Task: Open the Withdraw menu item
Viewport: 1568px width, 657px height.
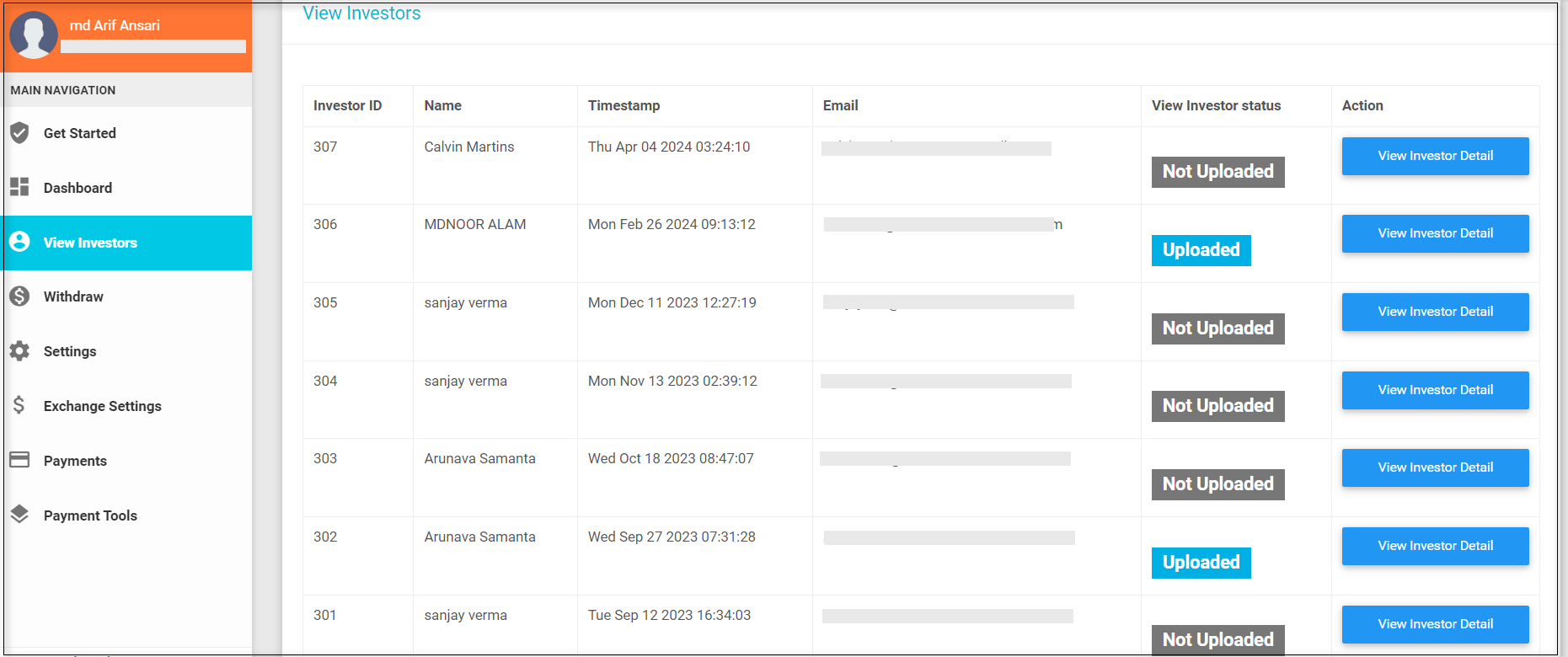Action: coord(73,296)
